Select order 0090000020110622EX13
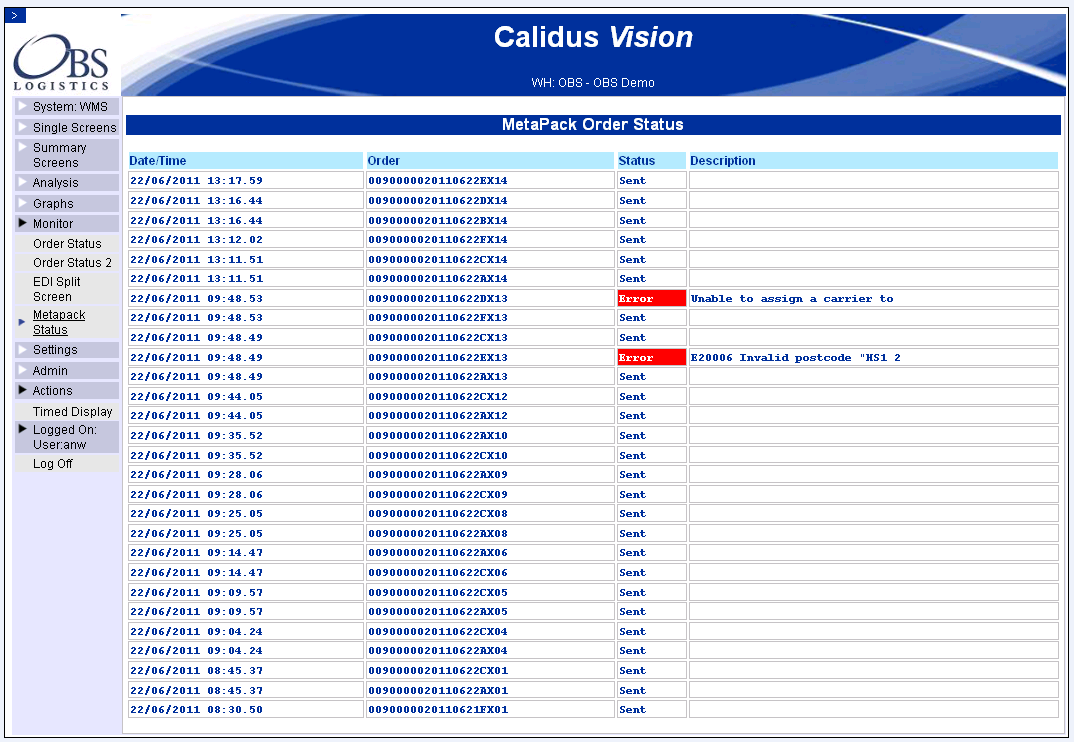Image resolution: width=1074 pixels, height=742 pixels. point(438,358)
